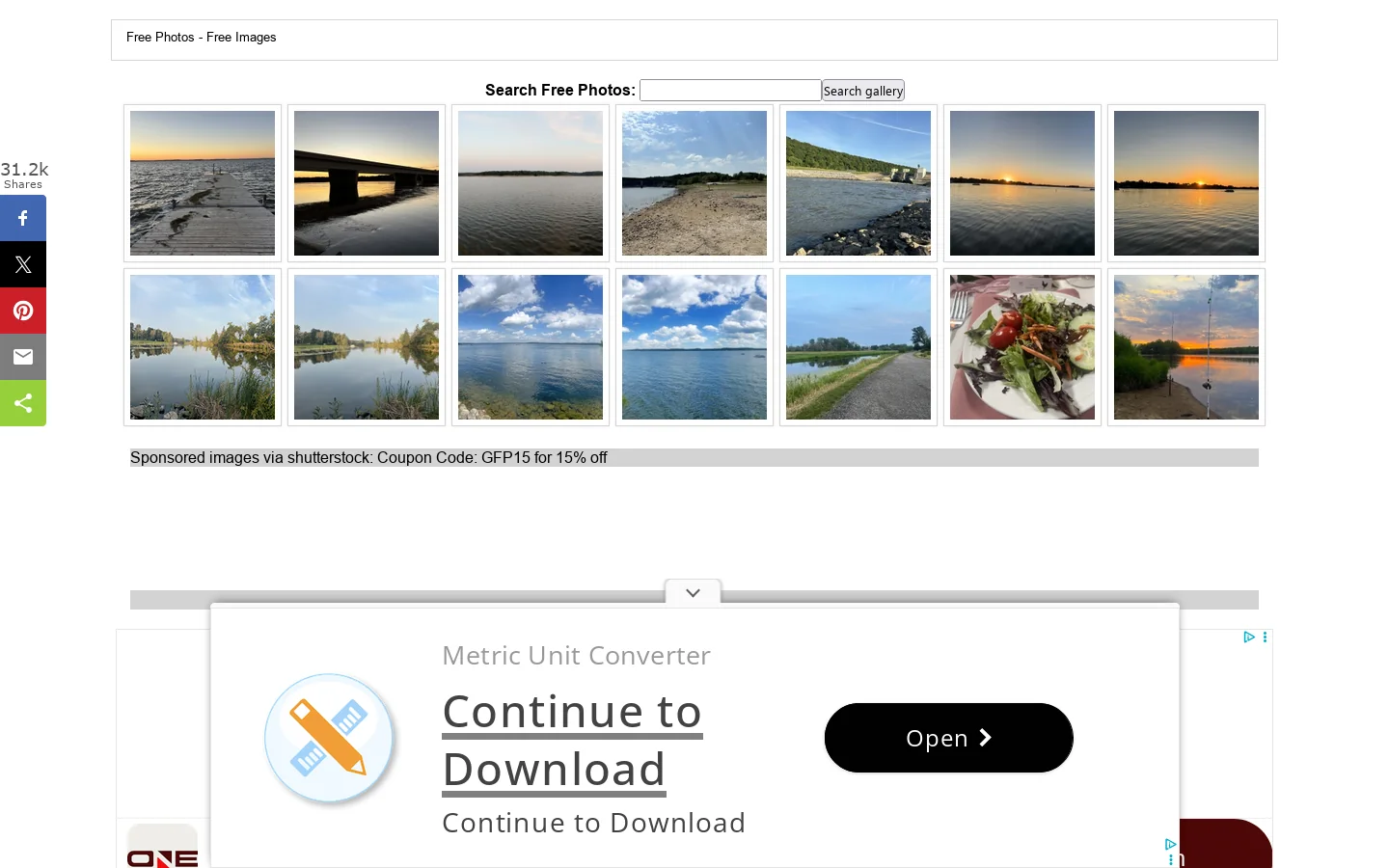Share the page on Facebook
This screenshot has width=1389, height=868.
click(x=23, y=218)
